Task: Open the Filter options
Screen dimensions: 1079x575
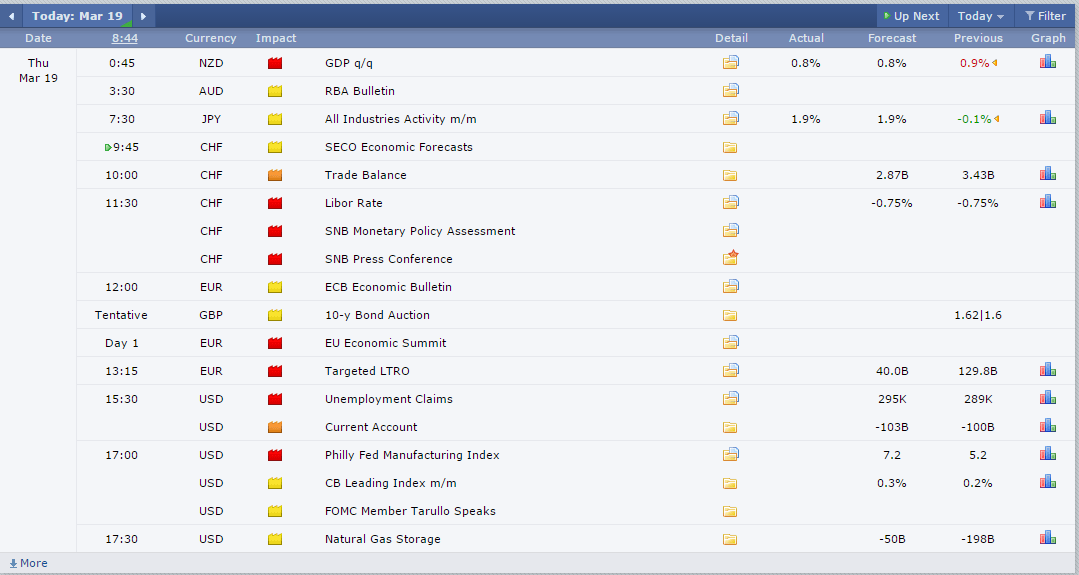Action: [x=1045, y=16]
